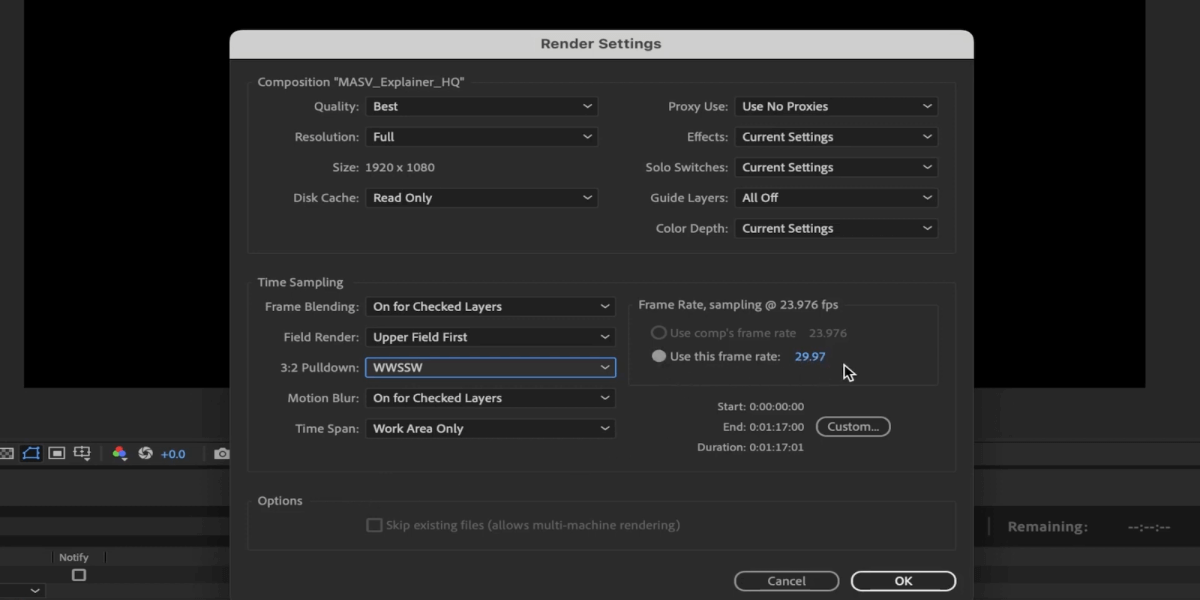Click OK to confirm render settings
The width and height of the screenshot is (1200, 600).
(x=903, y=581)
